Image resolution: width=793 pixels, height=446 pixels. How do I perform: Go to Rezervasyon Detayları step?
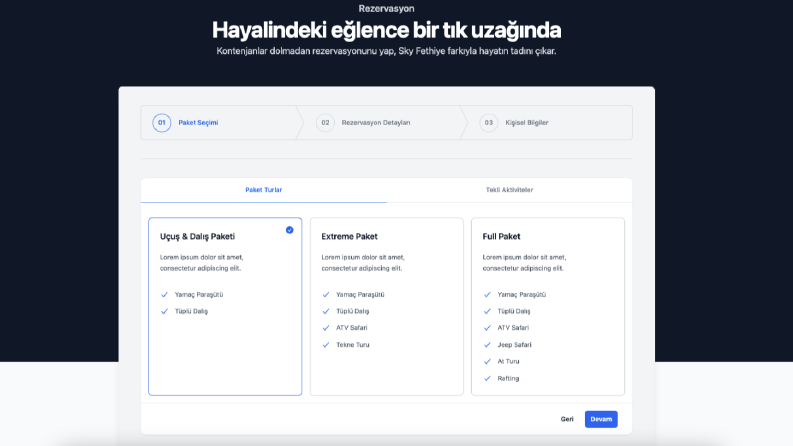[376, 122]
